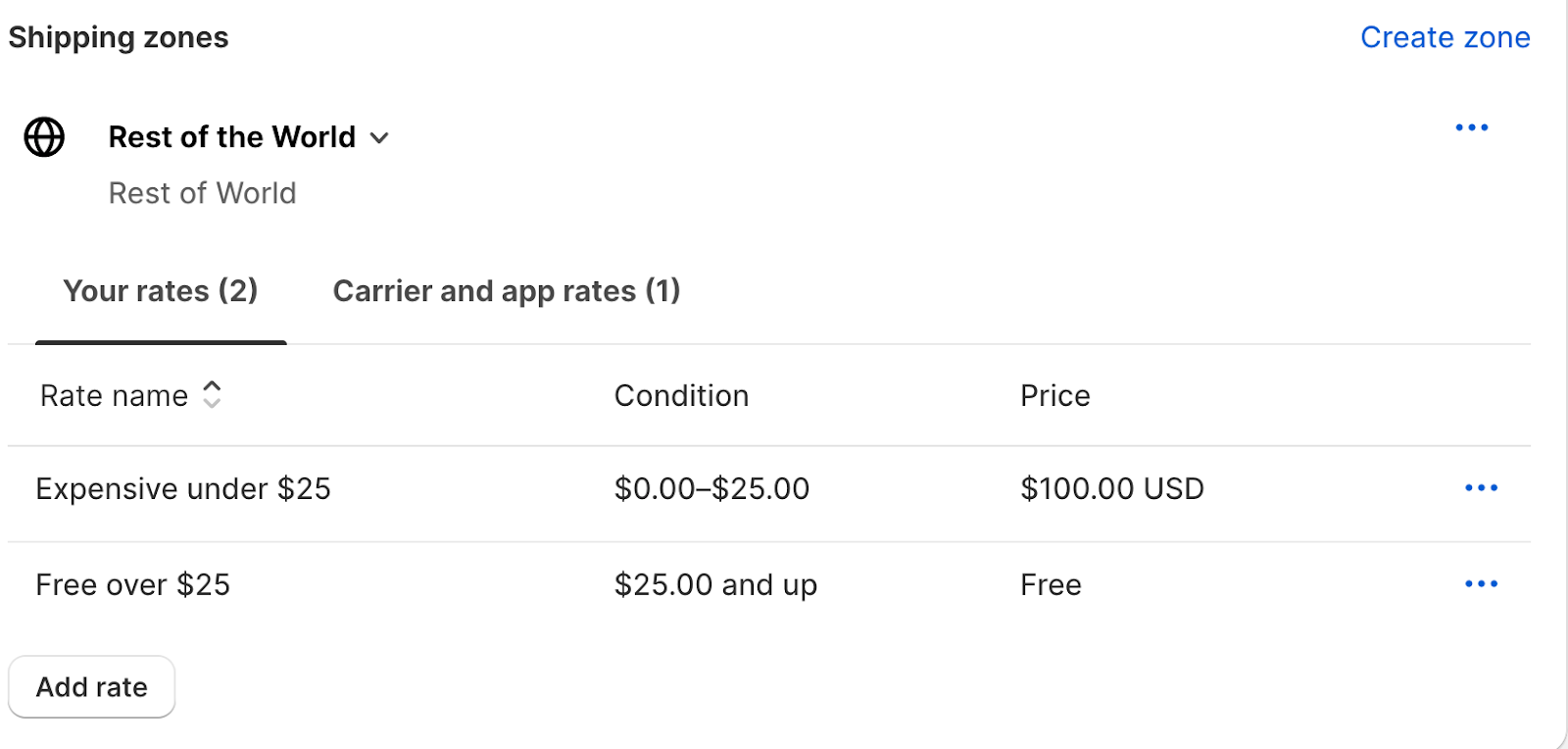Open the Carrier and app rates (1) tab

point(507,291)
